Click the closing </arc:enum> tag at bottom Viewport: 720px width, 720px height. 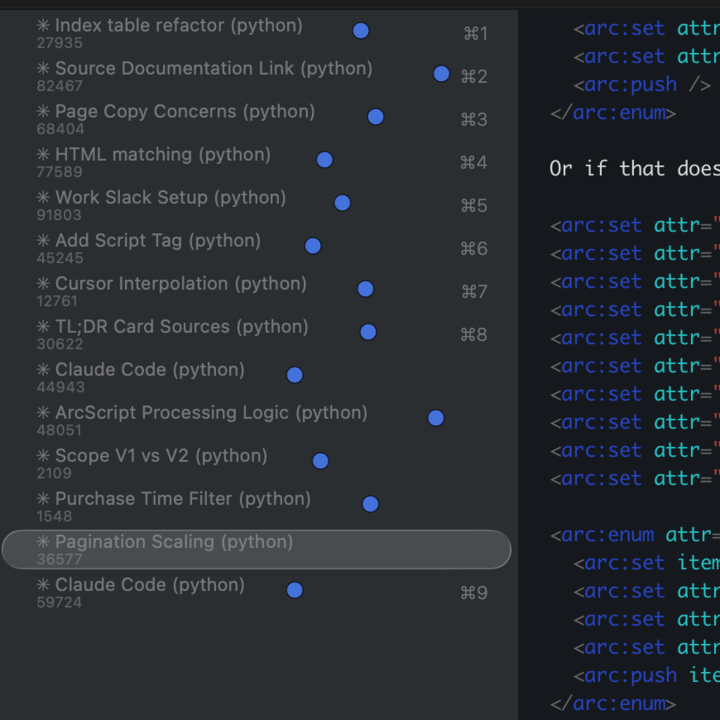click(x=613, y=703)
